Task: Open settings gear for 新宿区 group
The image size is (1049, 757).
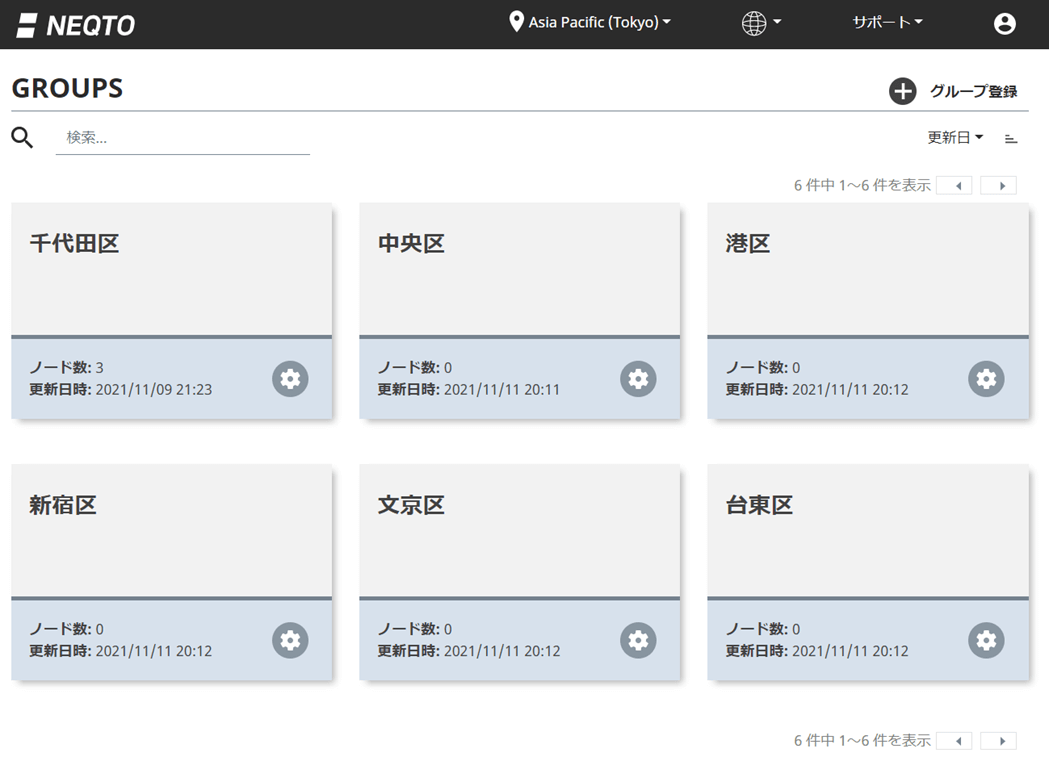Action: pos(290,640)
